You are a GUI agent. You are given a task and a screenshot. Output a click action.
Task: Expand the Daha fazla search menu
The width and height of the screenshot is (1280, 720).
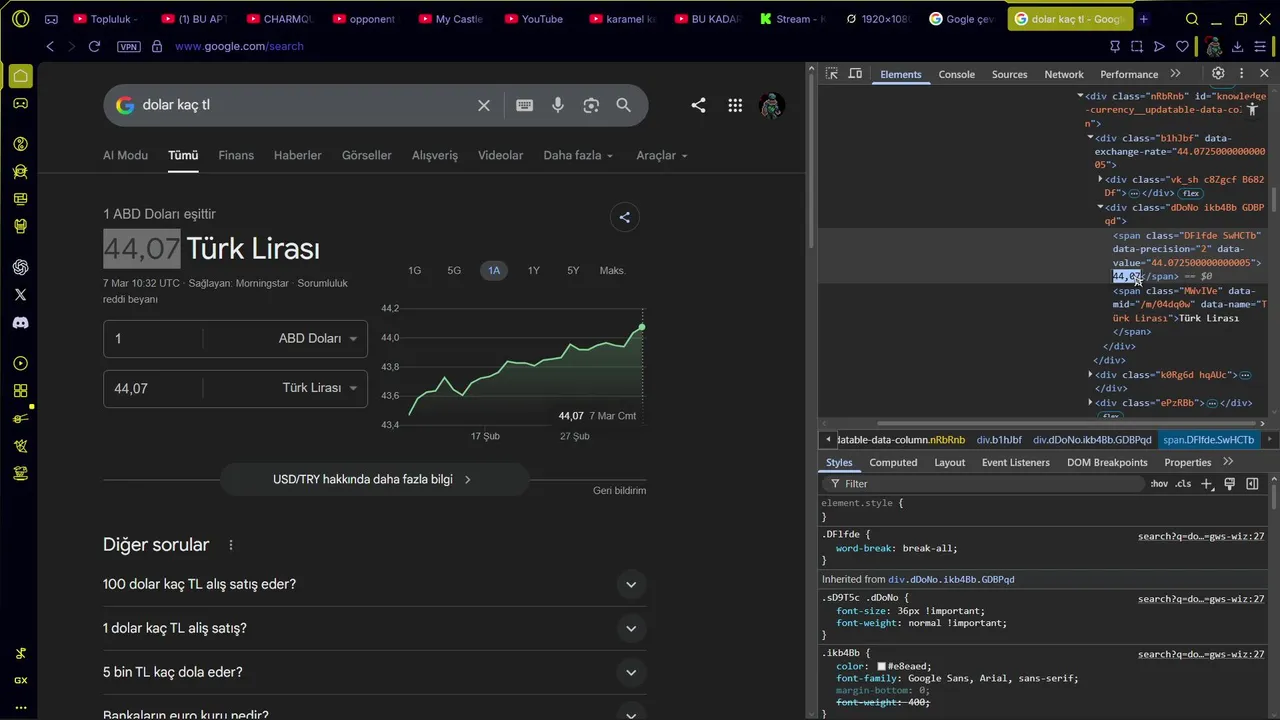[578, 155]
